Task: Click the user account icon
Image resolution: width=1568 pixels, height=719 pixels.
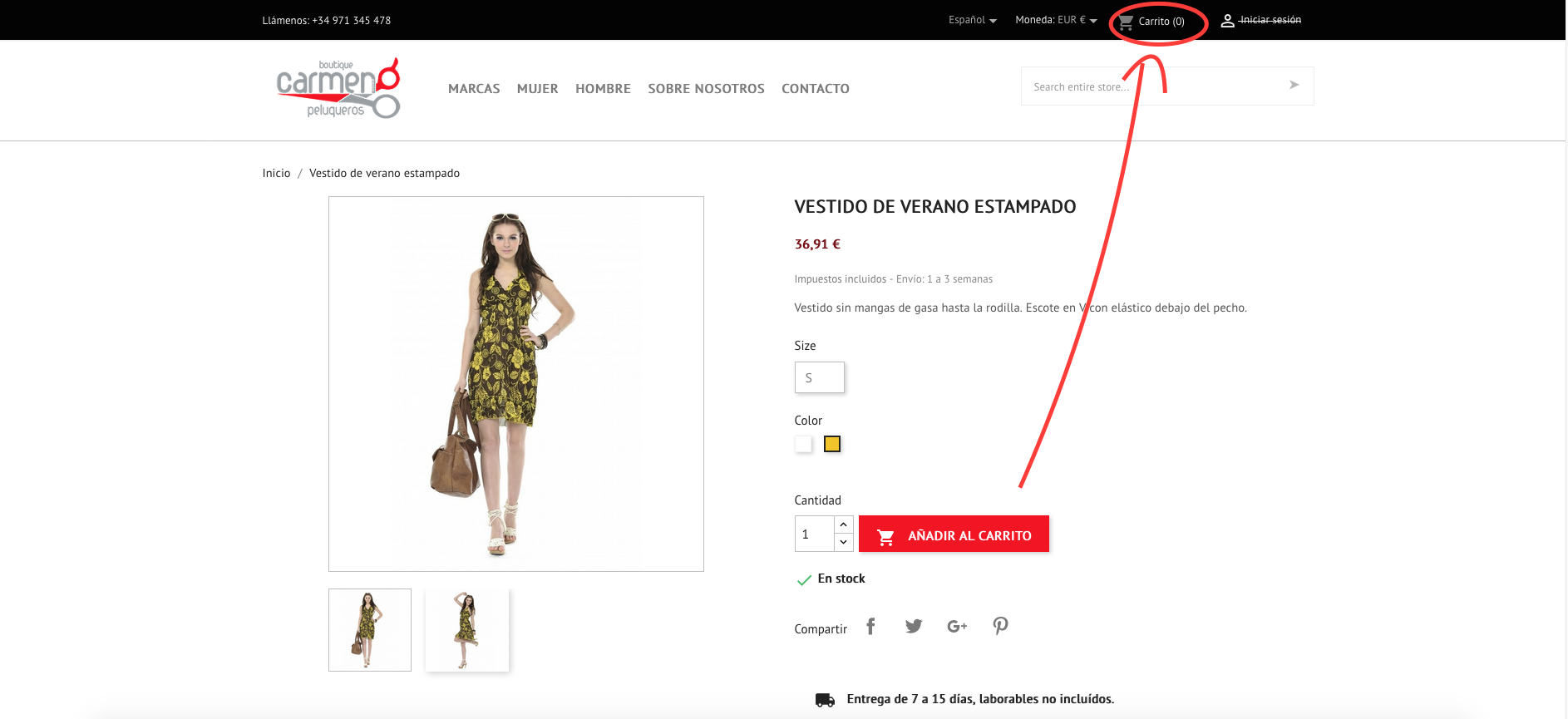Action: point(1227,21)
